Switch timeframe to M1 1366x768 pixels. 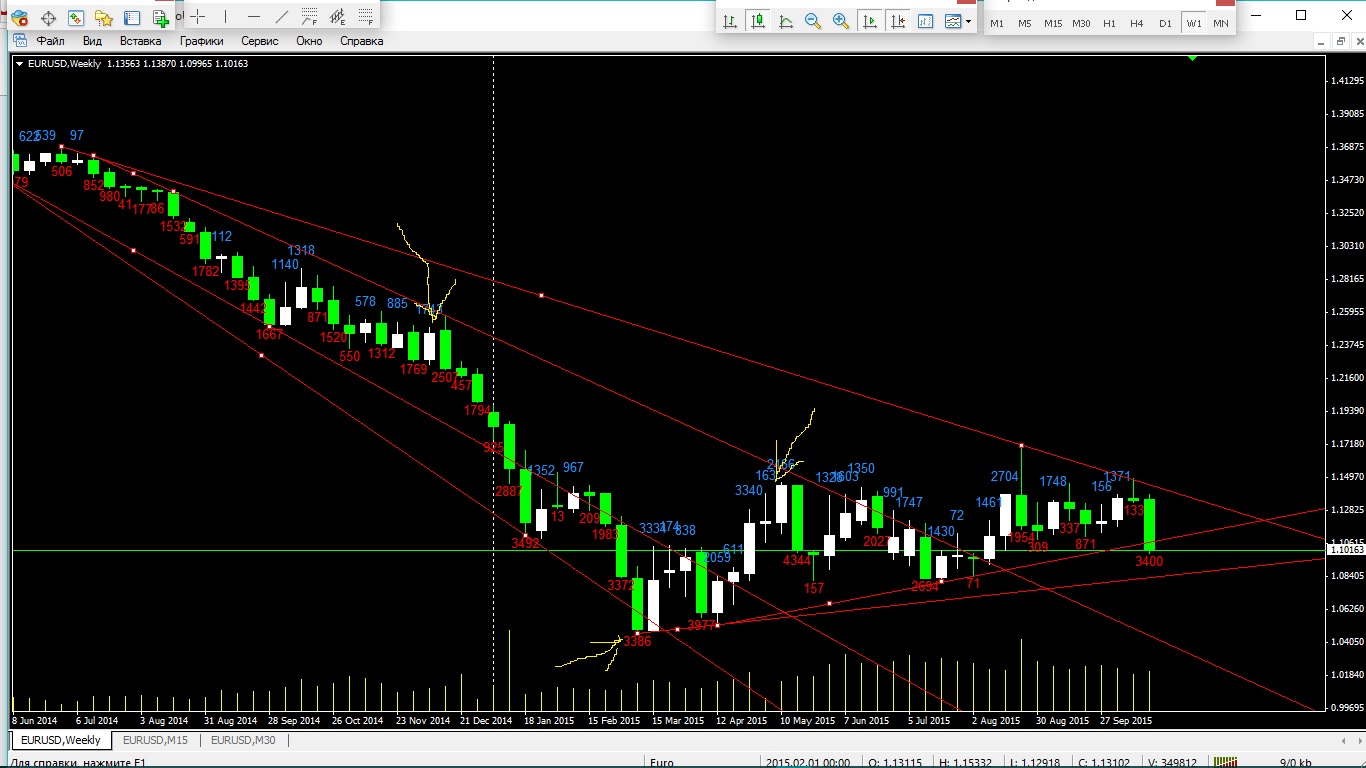[997, 23]
